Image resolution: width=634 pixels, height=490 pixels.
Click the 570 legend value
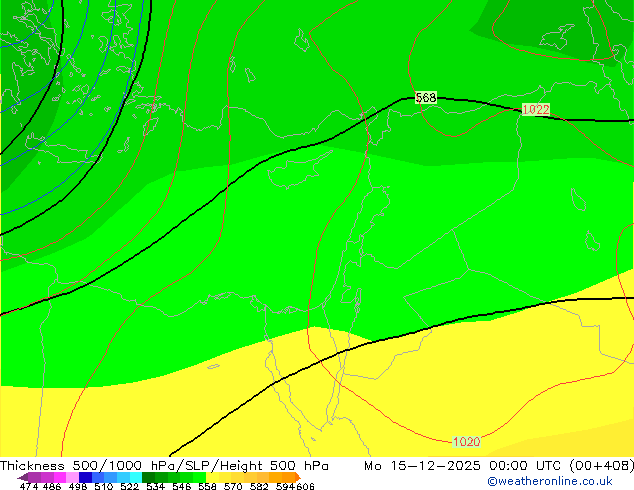point(233,486)
